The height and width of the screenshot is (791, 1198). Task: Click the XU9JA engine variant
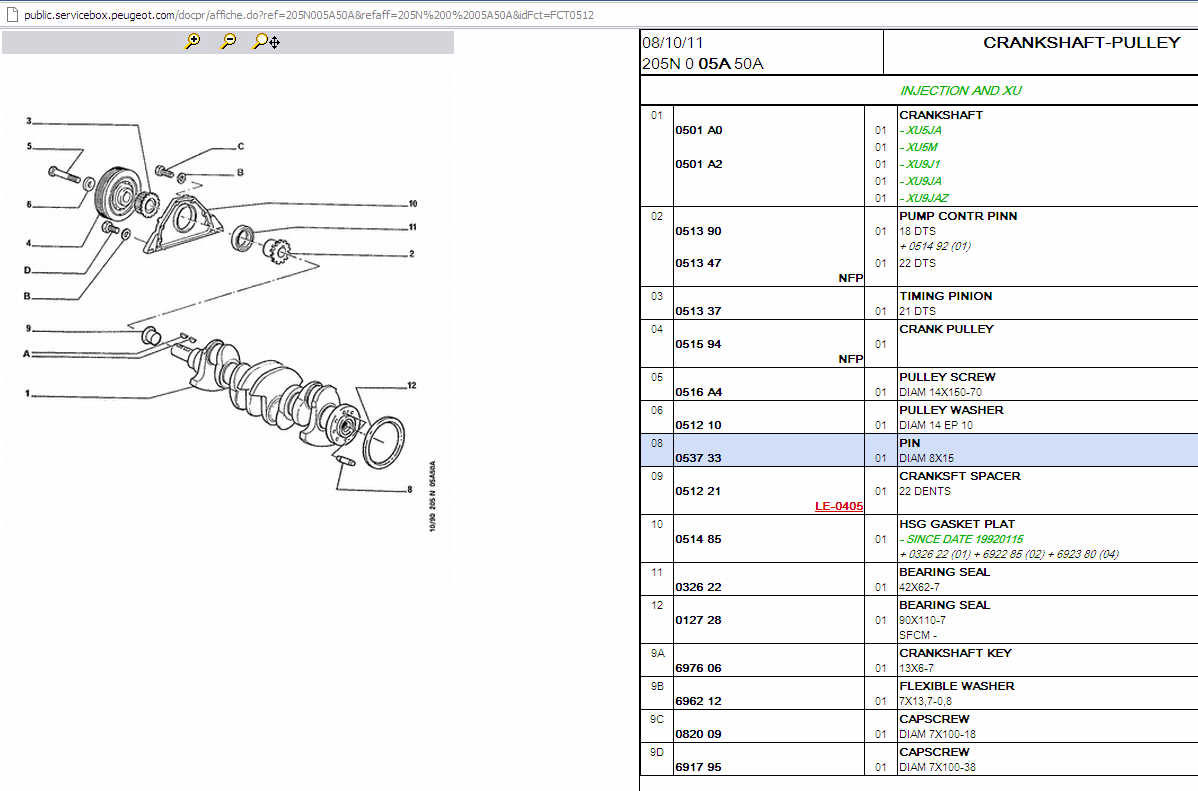click(921, 181)
